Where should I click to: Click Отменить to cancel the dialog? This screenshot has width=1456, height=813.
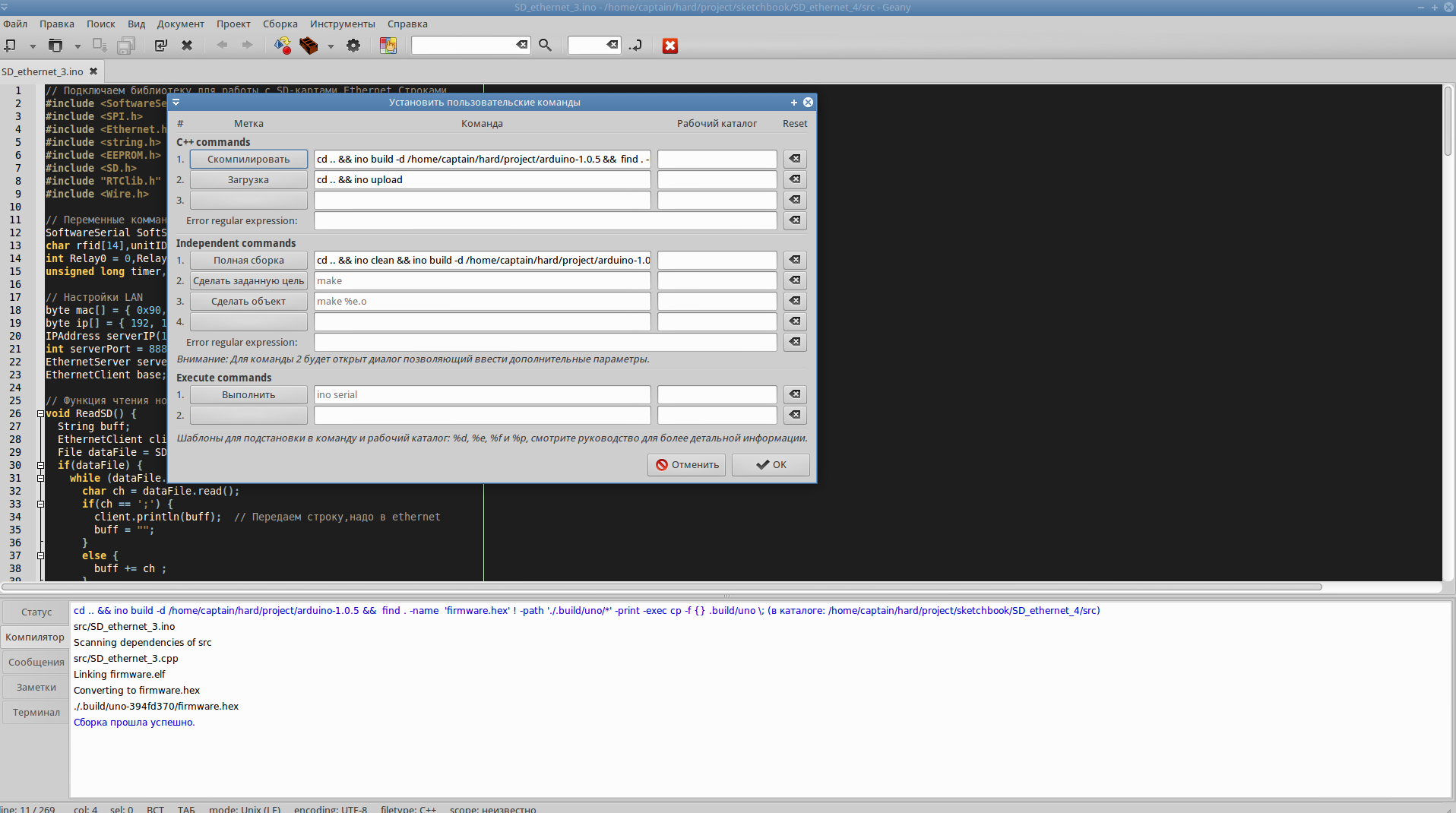pyautogui.click(x=687, y=464)
